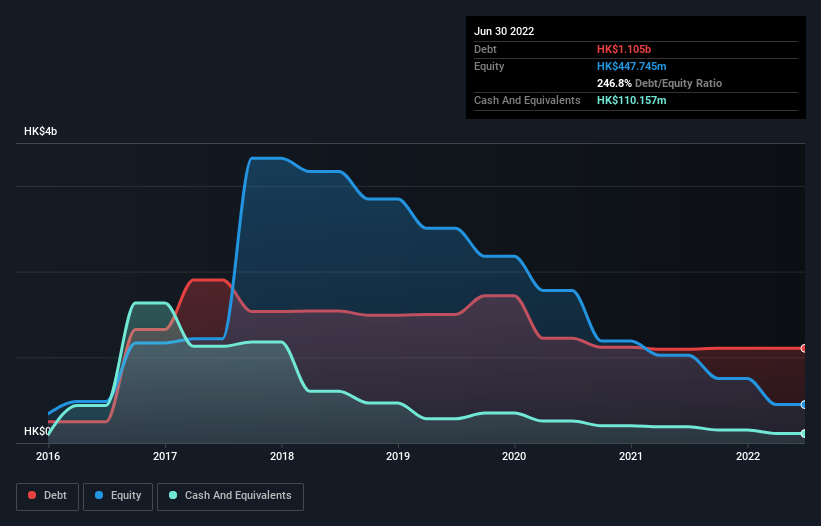Viewport: 821px width, 526px height.
Task: Click the 2017 axis label
Action: click(165, 456)
